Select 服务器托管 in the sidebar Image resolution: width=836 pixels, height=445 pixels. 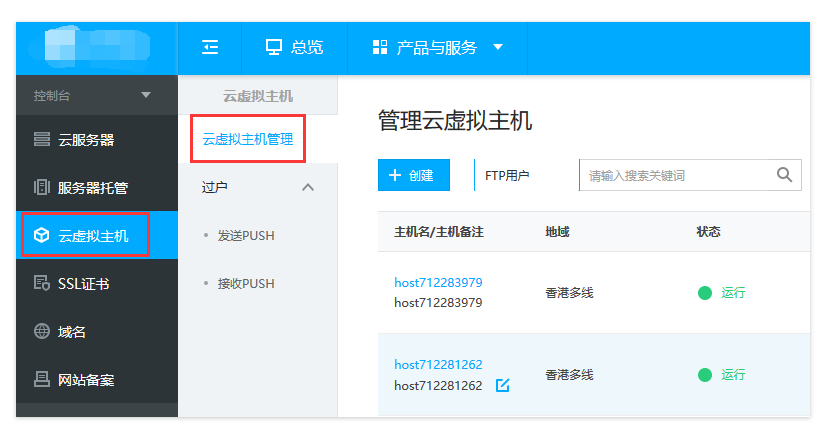[x=97, y=188]
